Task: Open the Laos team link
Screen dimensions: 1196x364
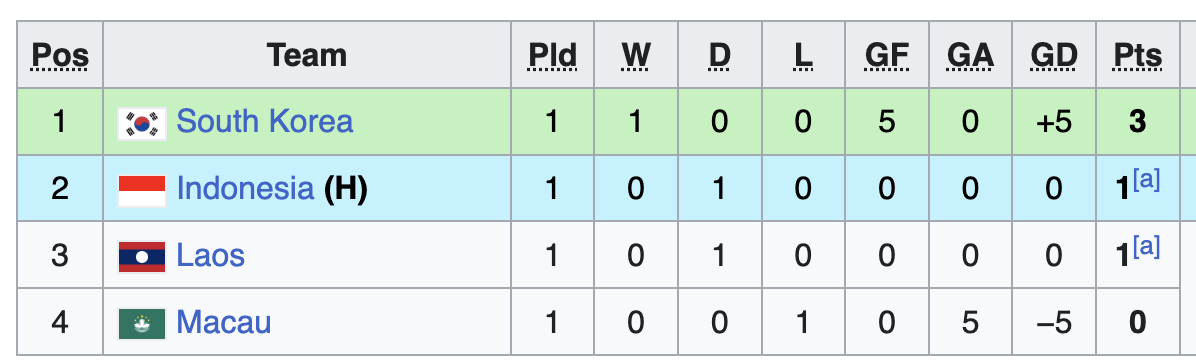Action: click(x=211, y=255)
